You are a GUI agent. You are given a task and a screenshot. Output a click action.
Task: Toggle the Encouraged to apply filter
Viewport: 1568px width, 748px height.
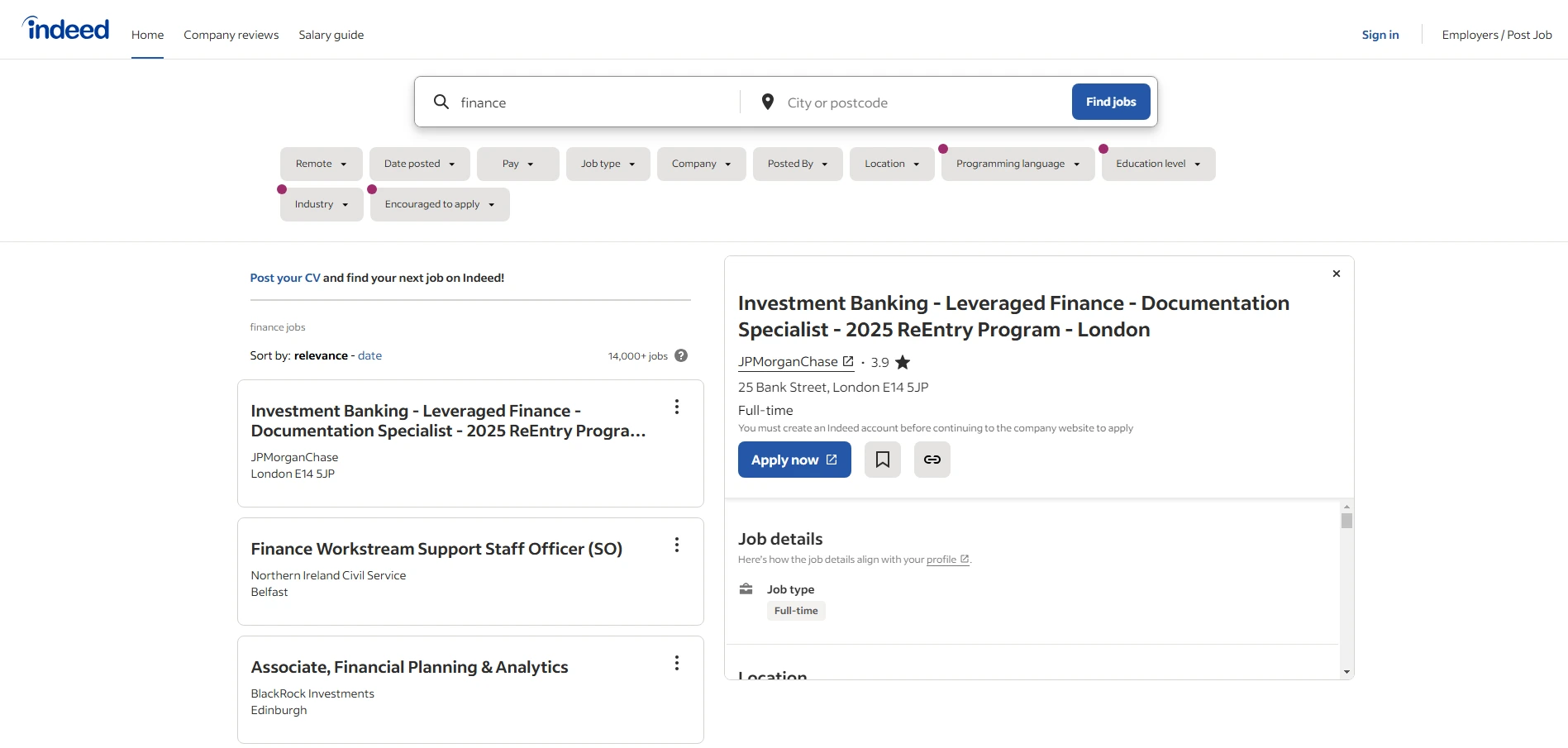click(x=439, y=204)
